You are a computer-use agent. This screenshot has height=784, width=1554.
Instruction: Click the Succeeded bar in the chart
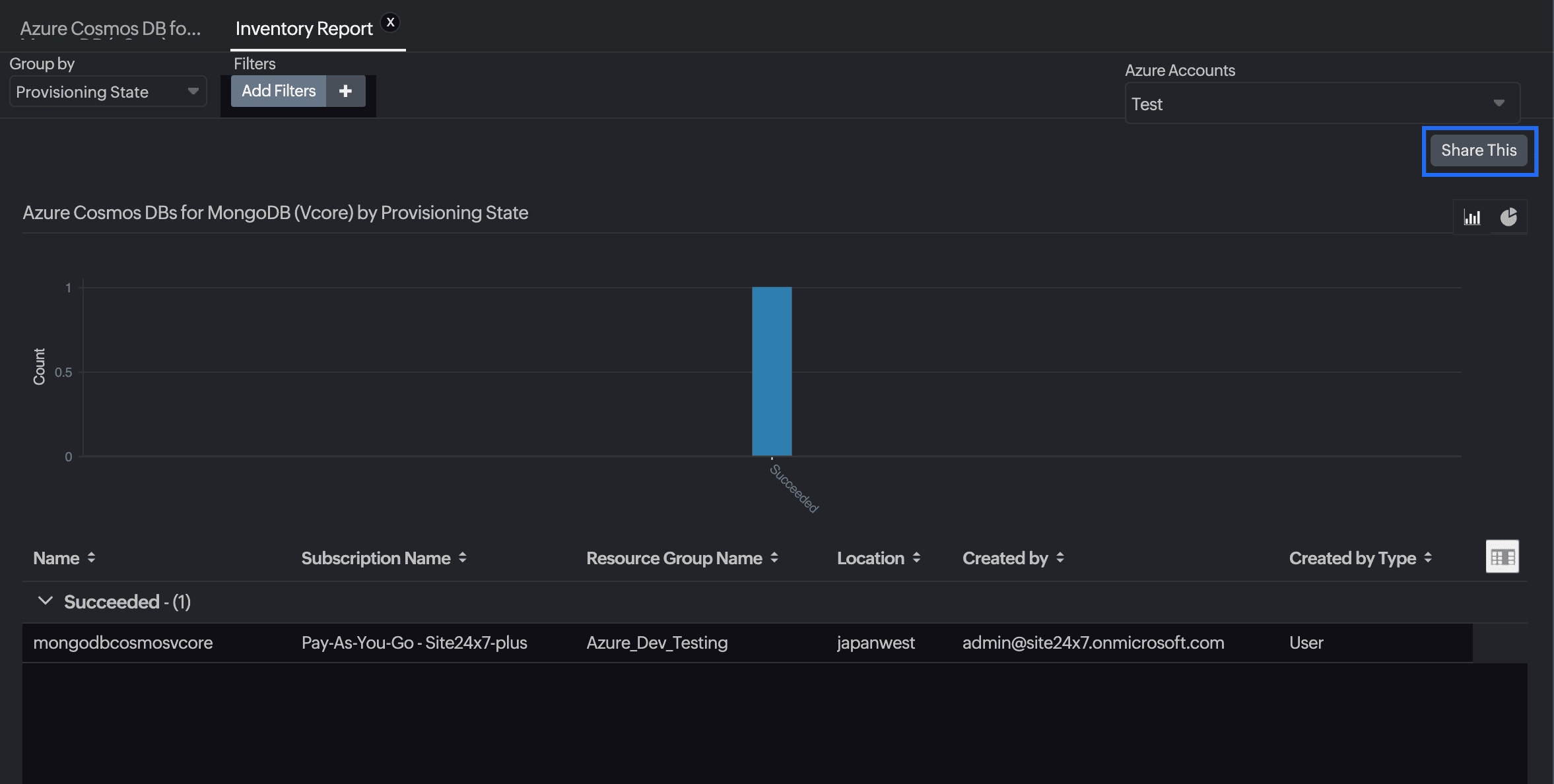[x=772, y=370]
